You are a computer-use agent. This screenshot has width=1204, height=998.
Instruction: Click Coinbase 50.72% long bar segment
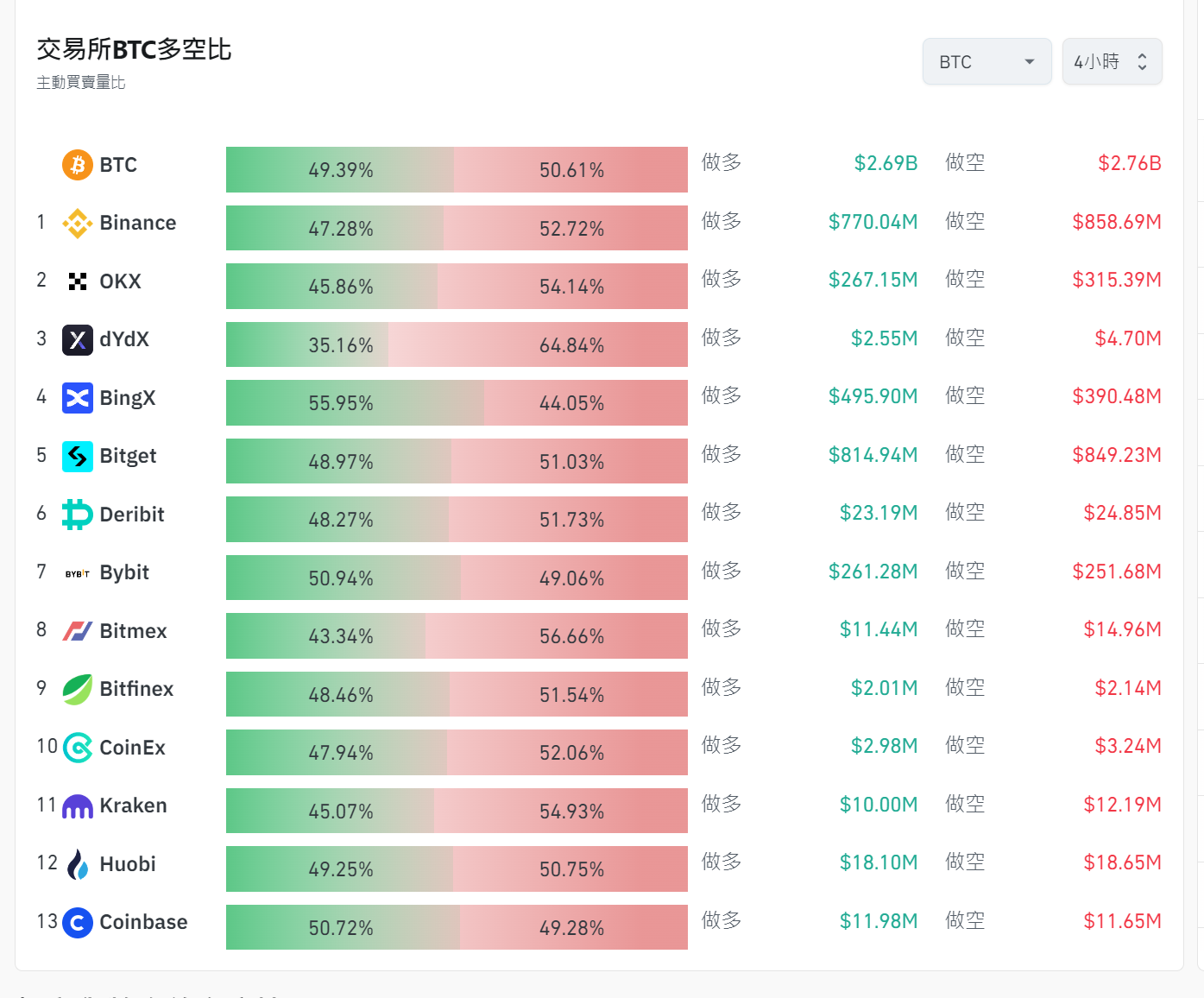(x=344, y=927)
